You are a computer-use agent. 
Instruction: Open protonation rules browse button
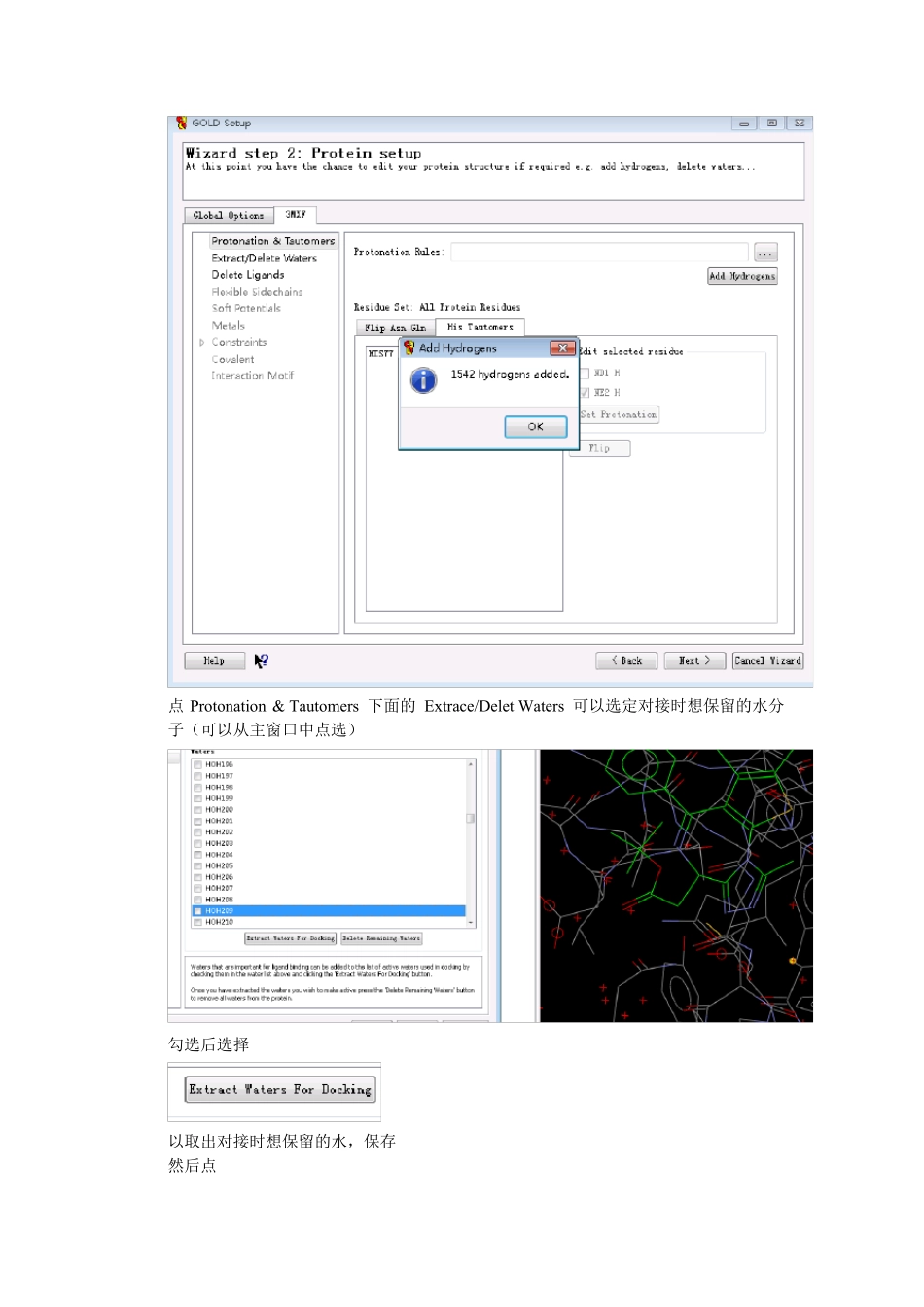click(766, 253)
